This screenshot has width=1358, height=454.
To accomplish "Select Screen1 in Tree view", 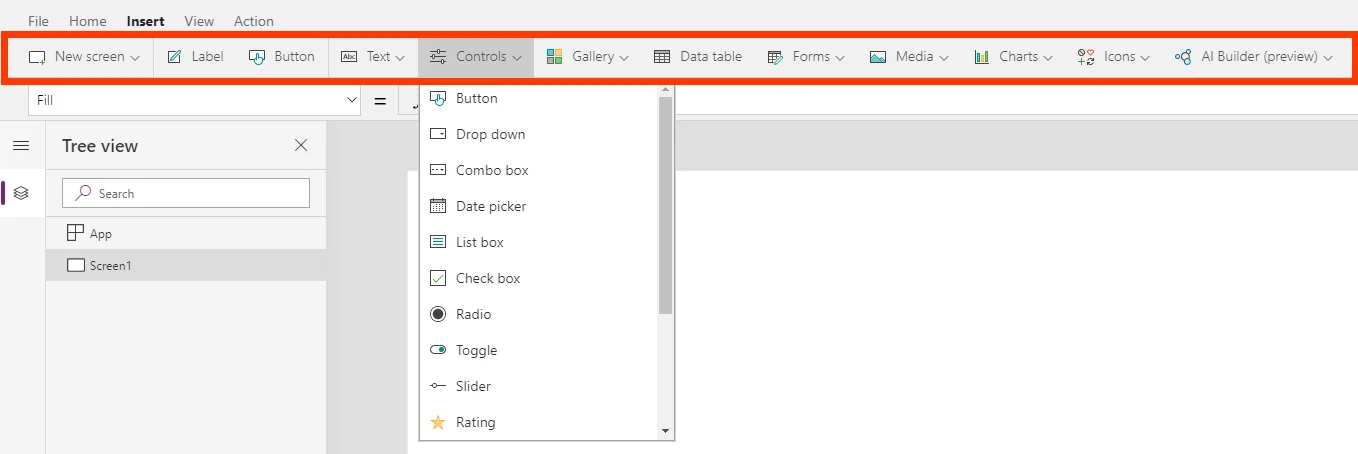I will point(186,265).
